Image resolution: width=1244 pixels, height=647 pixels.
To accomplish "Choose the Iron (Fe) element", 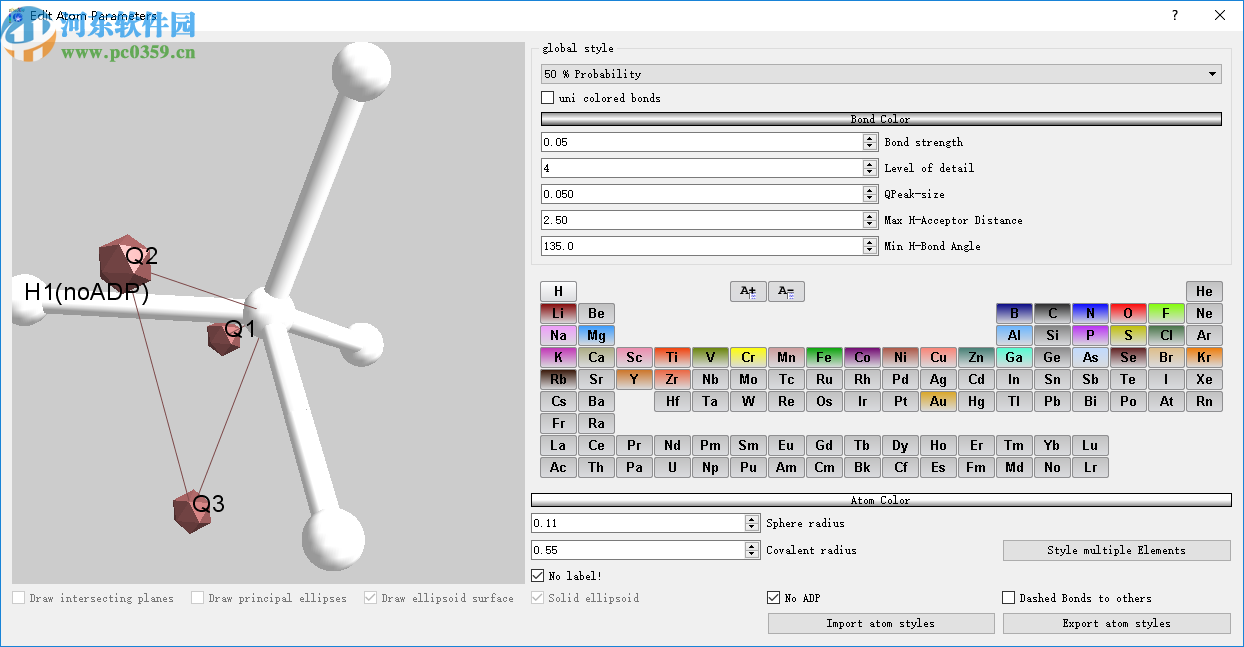I will tap(824, 357).
